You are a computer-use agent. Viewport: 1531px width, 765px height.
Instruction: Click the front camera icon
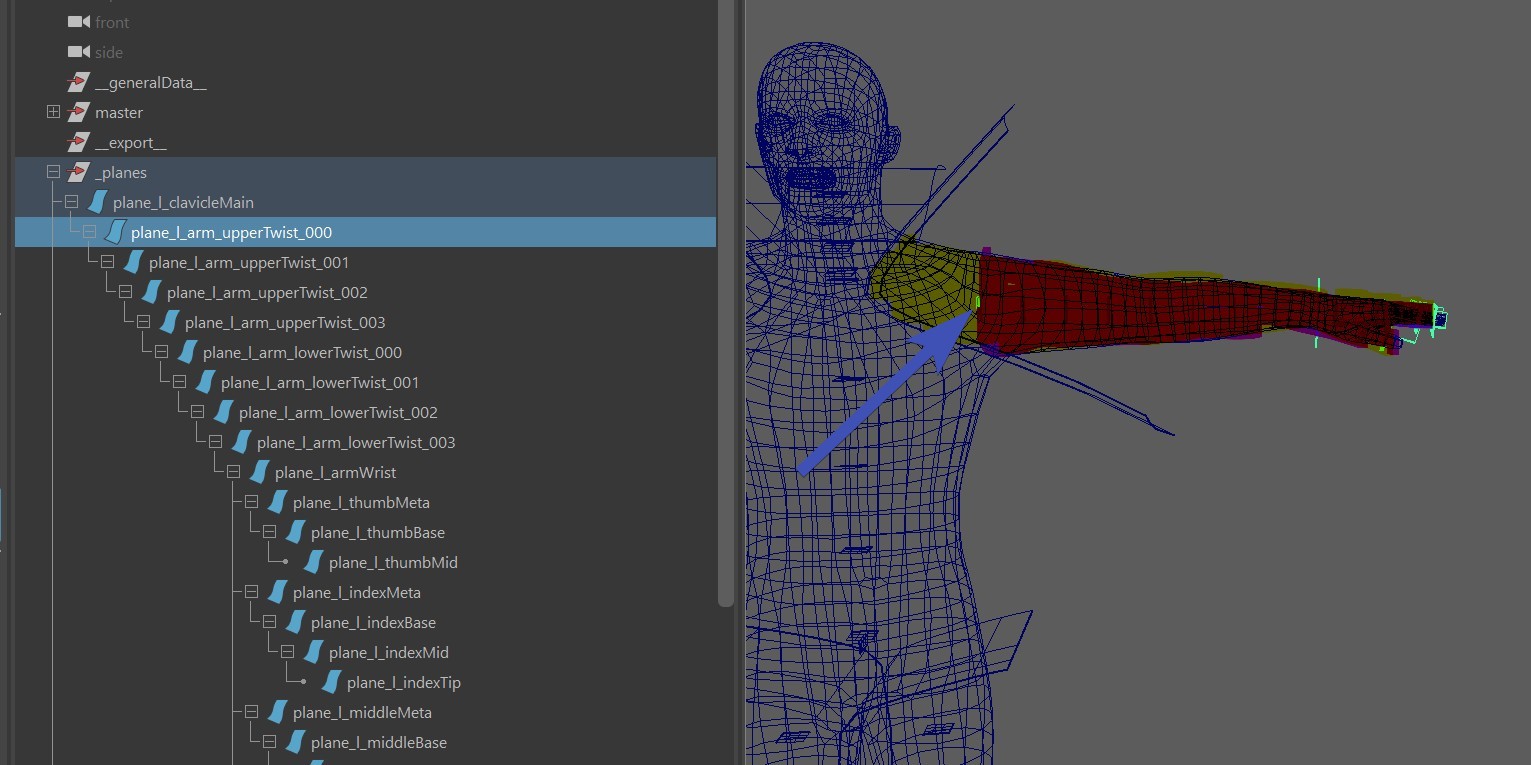pyautogui.click(x=78, y=22)
